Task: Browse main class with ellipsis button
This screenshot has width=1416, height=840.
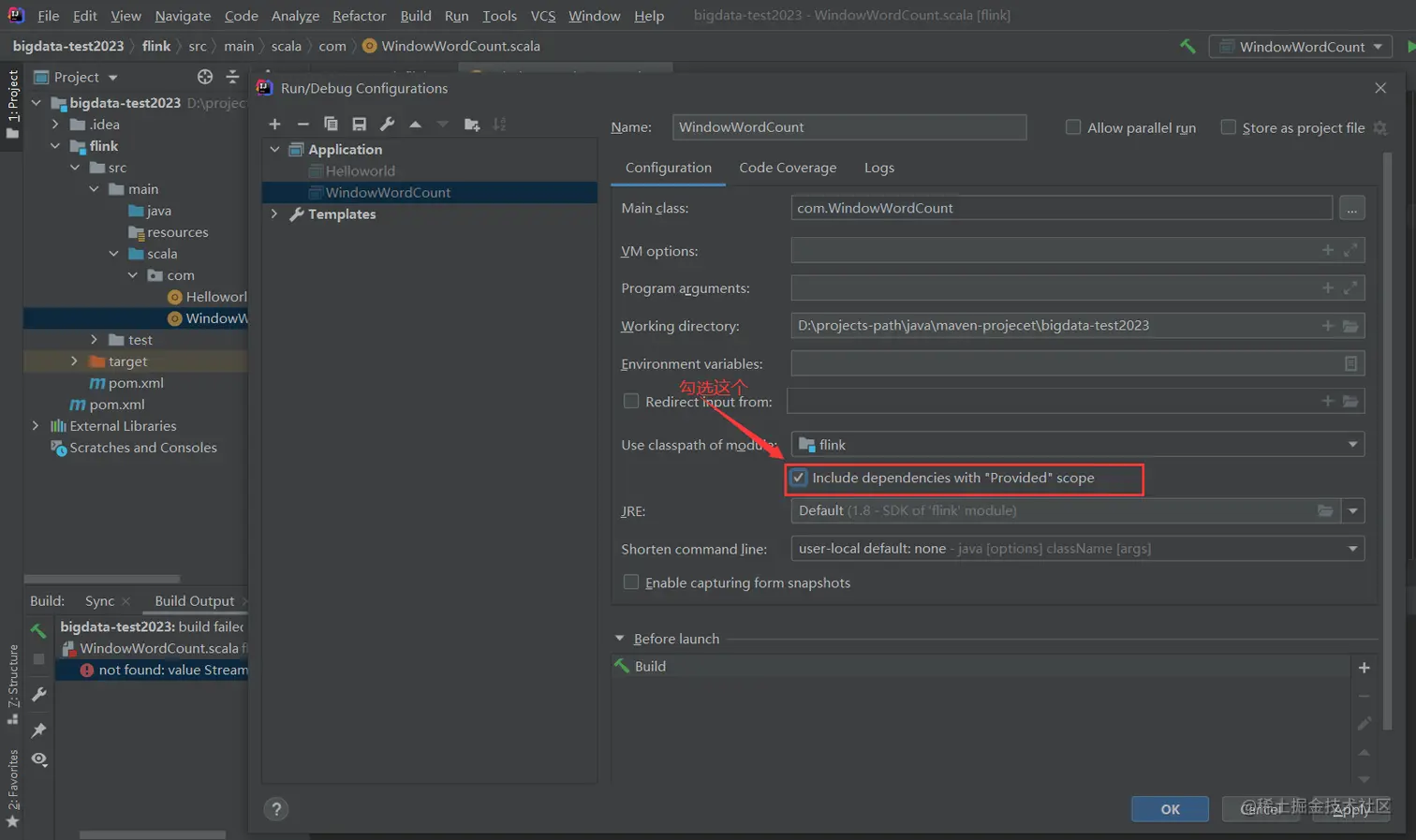Action: coord(1351,208)
